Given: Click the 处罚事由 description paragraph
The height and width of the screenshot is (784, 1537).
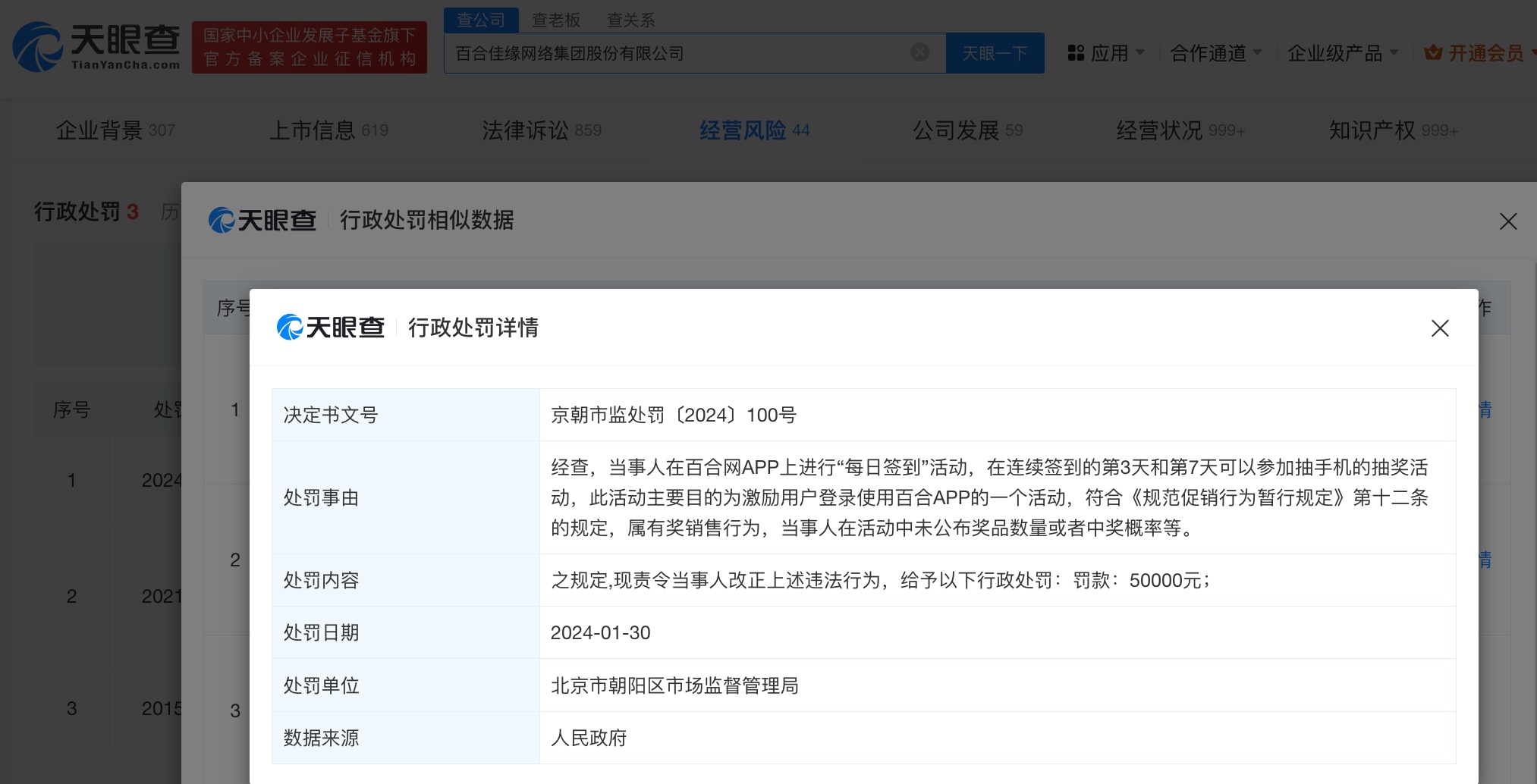Looking at the screenshot, I should (989, 497).
